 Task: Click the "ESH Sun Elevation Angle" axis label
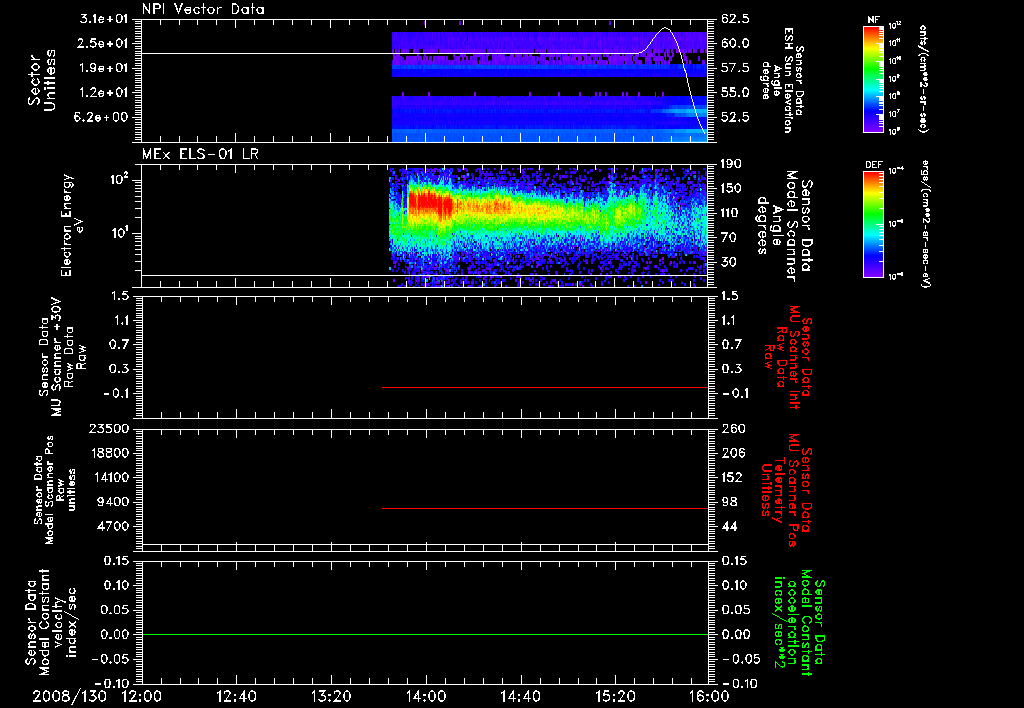[x=782, y=80]
